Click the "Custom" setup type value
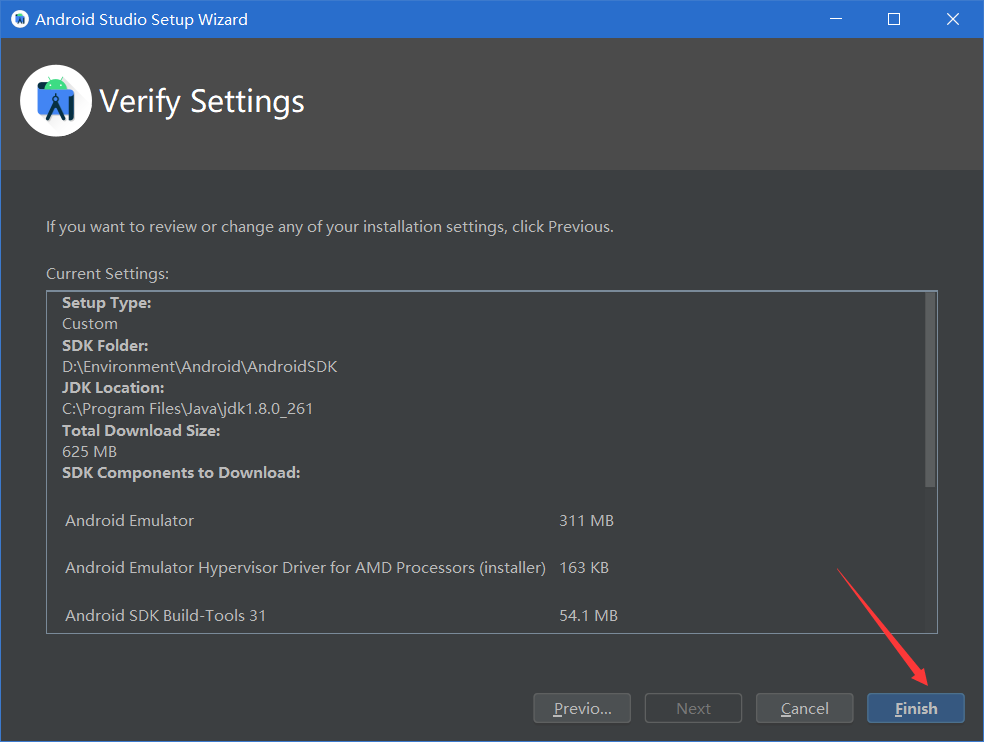Image resolution: width=984 pixels, height=742 pixels. pos(90,324)
